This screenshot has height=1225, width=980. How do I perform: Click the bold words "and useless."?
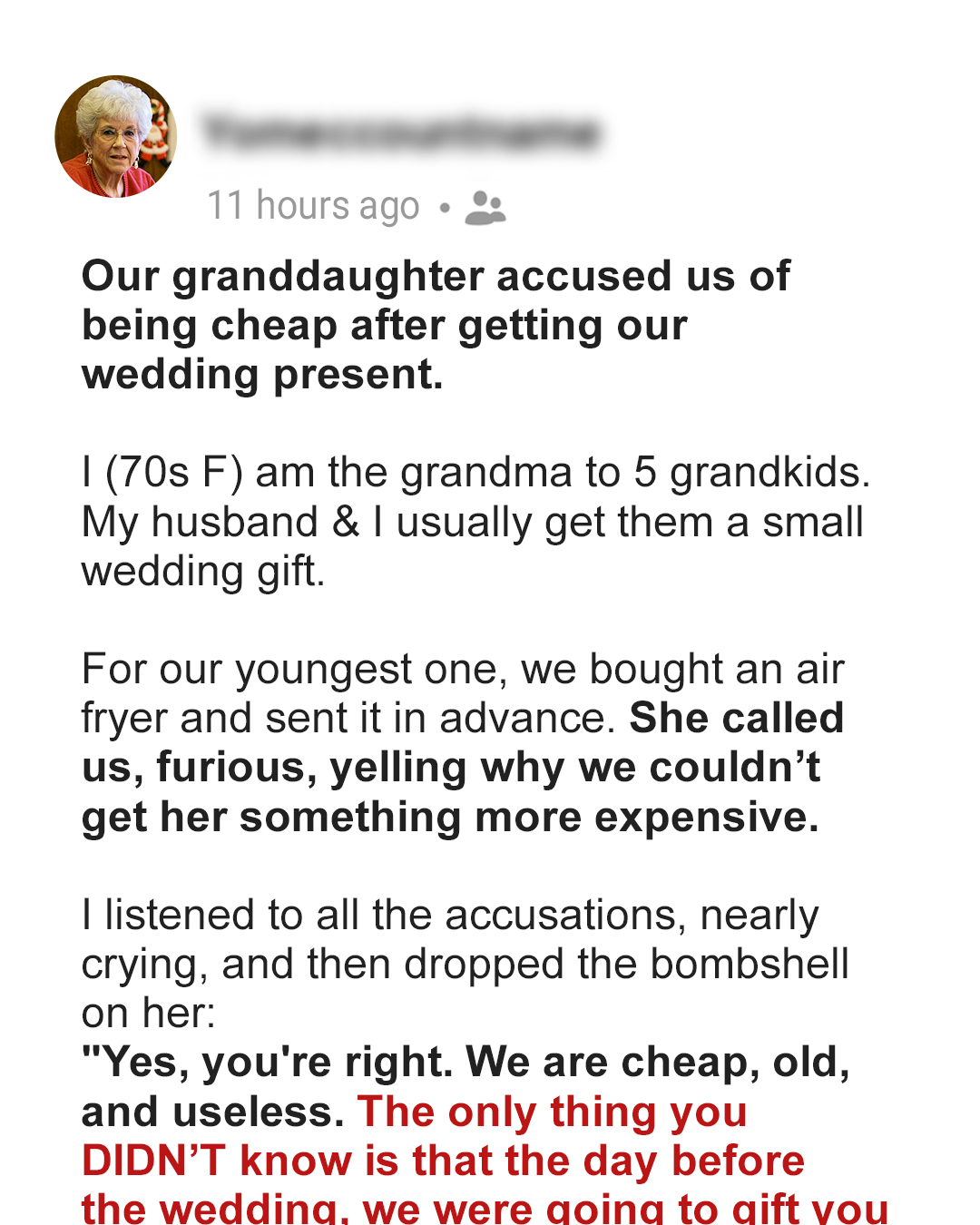[212, 1112]
